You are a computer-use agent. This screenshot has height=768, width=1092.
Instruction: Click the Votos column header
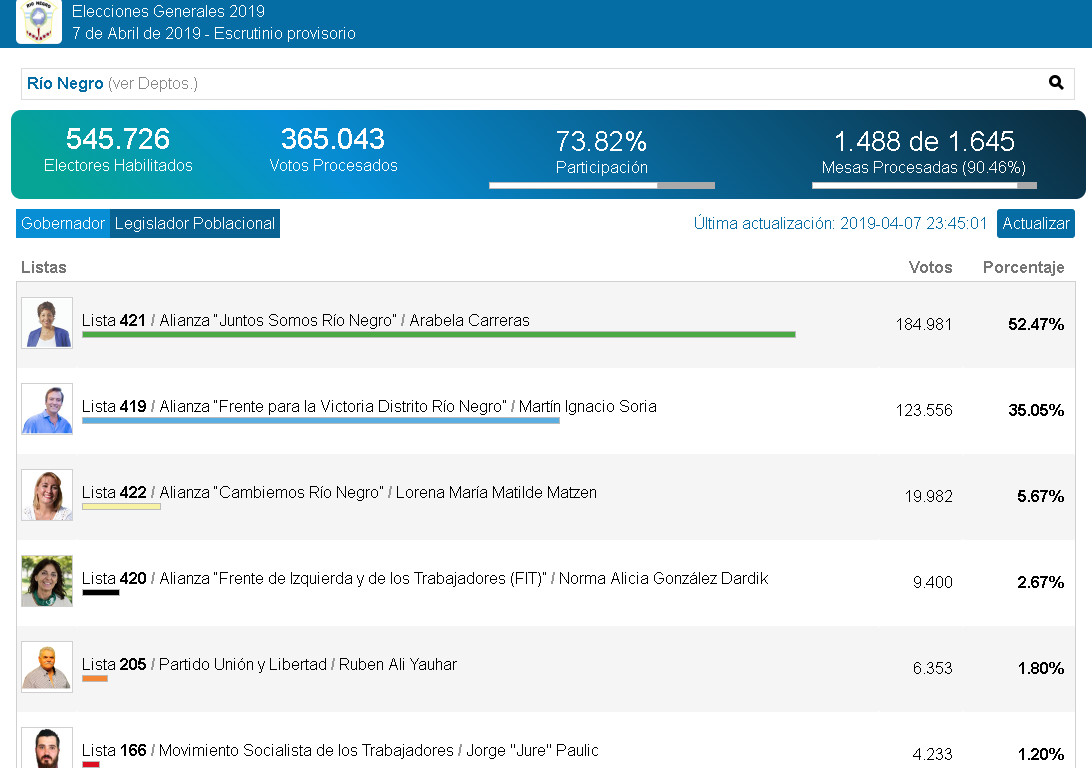930,267
